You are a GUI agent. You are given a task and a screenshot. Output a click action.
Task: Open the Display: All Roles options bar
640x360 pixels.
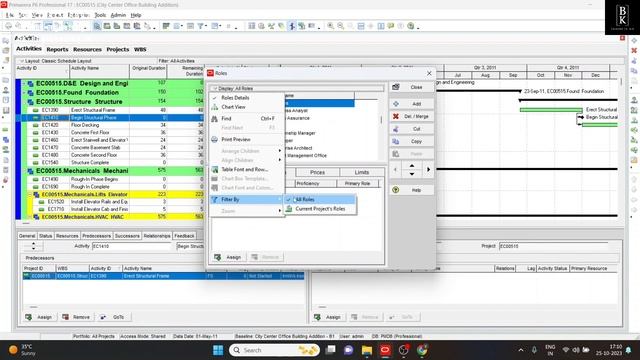[297, 89]
